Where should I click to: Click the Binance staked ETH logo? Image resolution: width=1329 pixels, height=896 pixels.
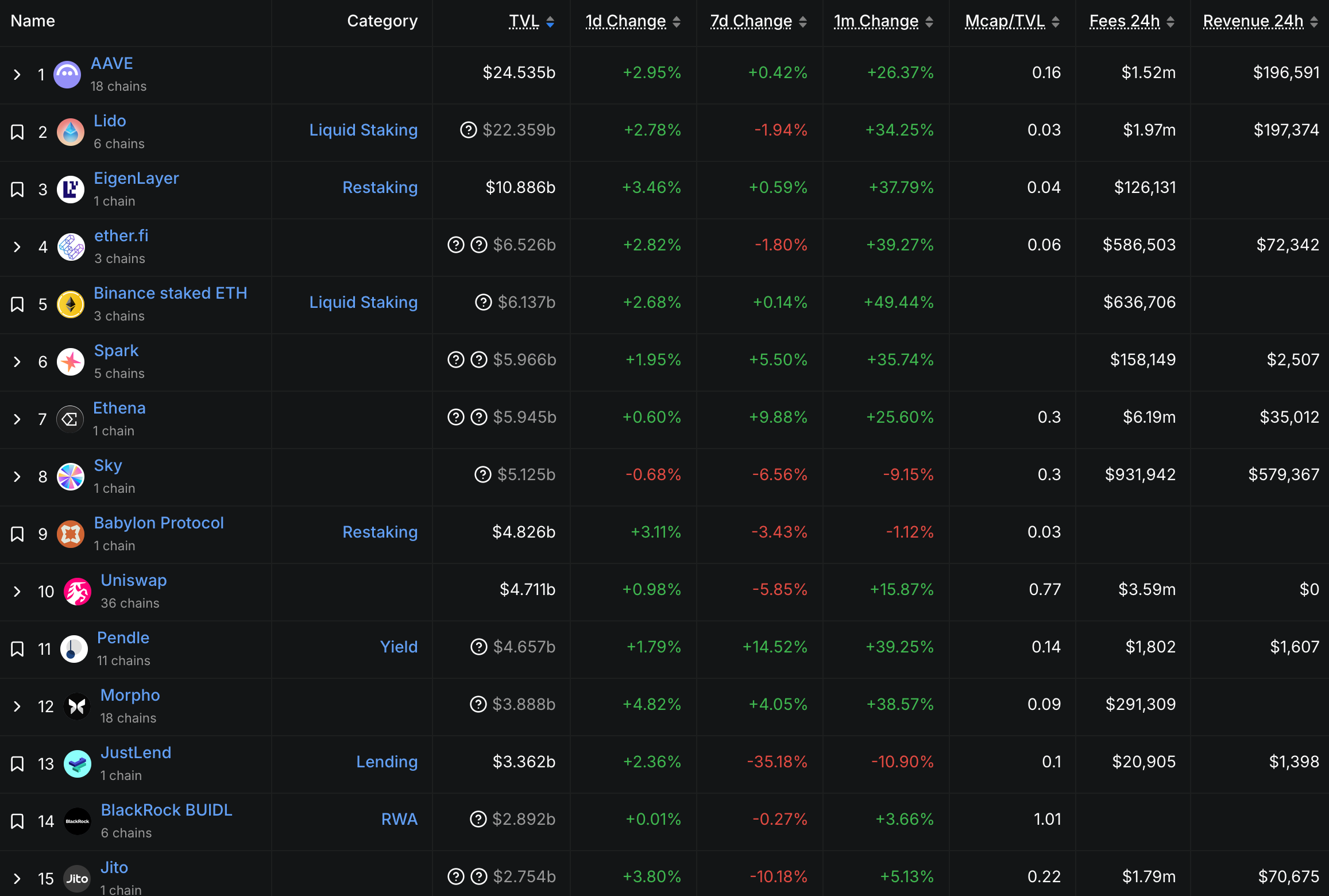coord(71,304)
